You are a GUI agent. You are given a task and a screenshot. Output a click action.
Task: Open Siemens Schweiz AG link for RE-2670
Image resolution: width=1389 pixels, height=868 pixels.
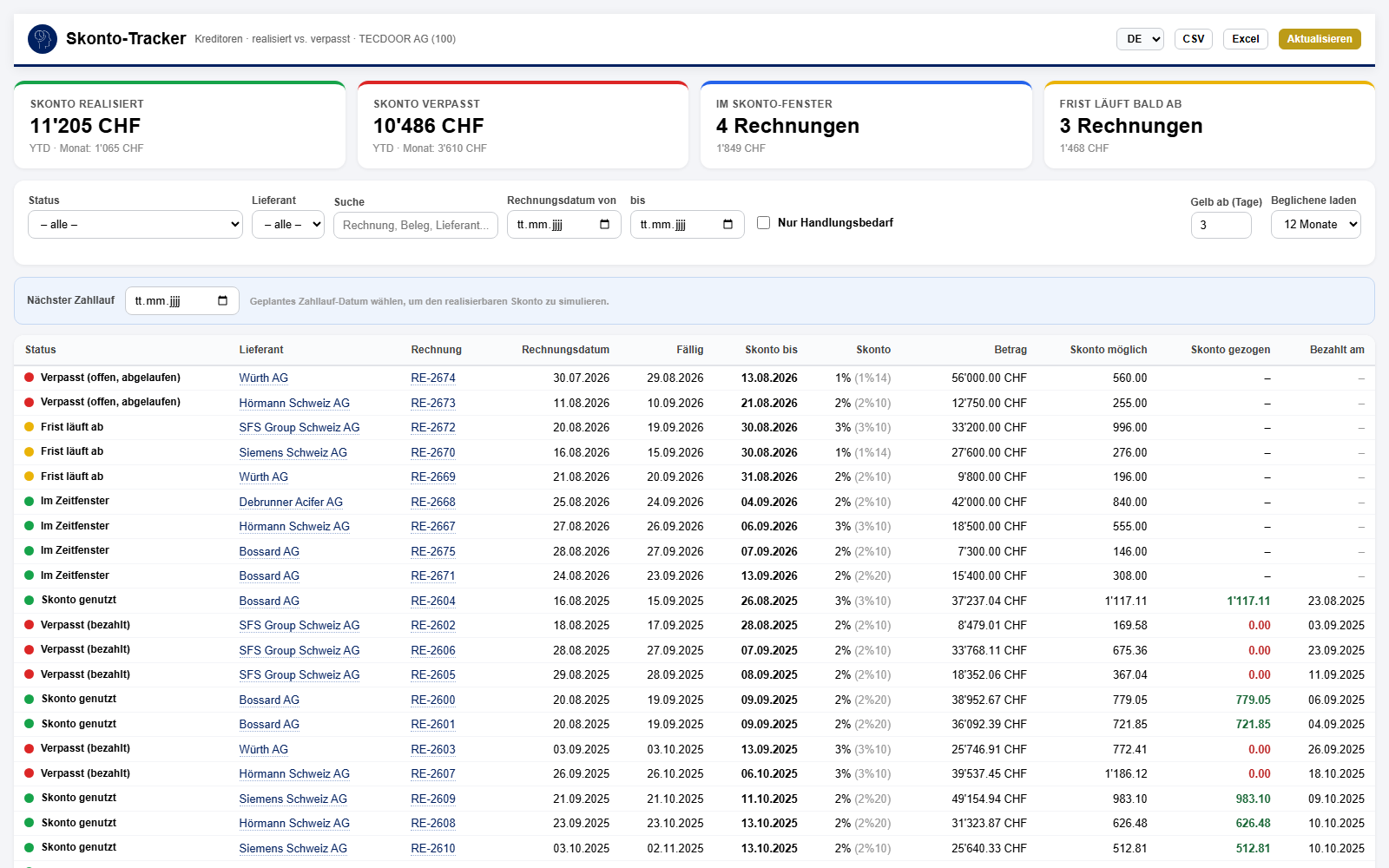(293, 452)
